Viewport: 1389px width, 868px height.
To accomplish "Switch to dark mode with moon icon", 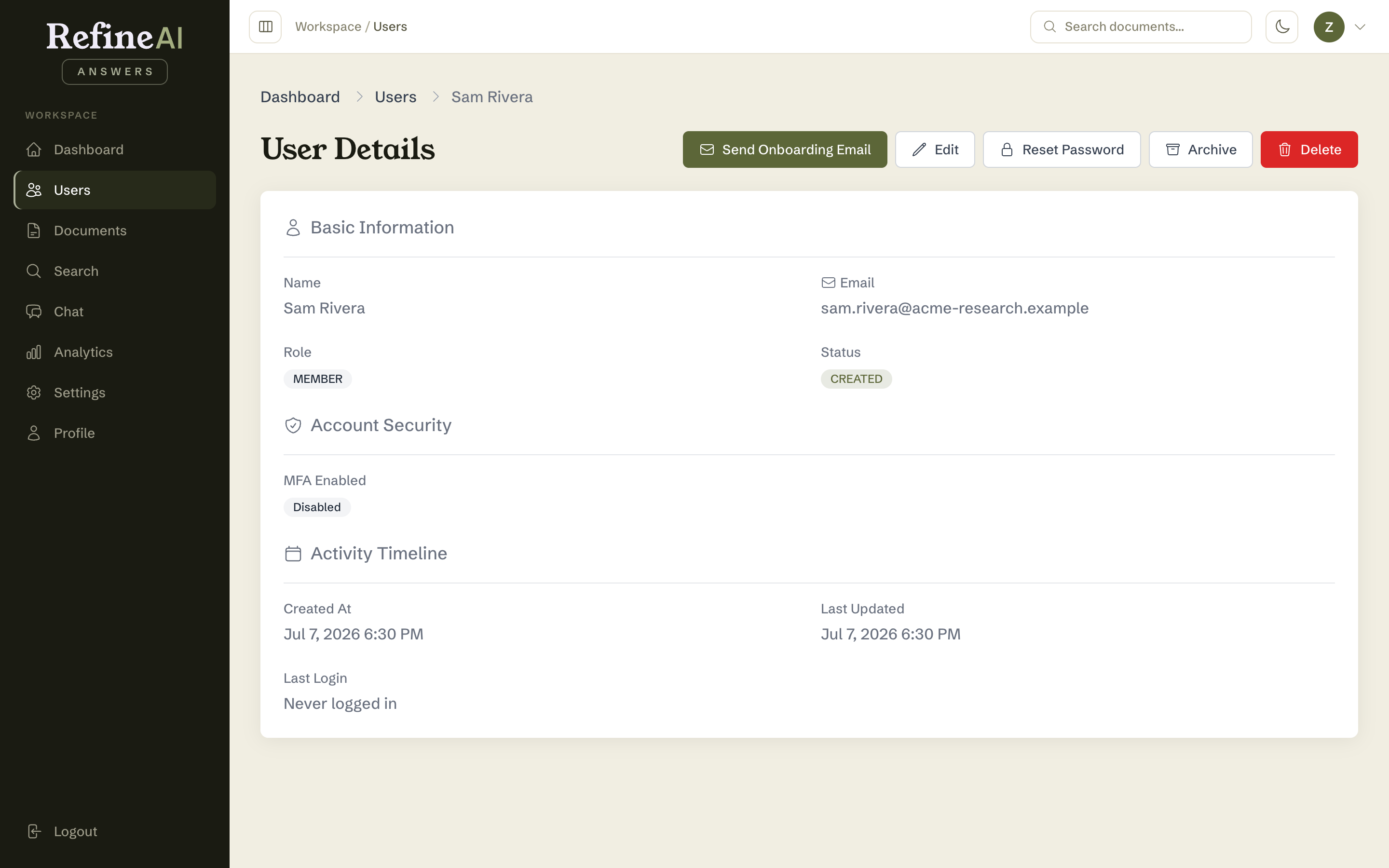I will [1281, 27].
